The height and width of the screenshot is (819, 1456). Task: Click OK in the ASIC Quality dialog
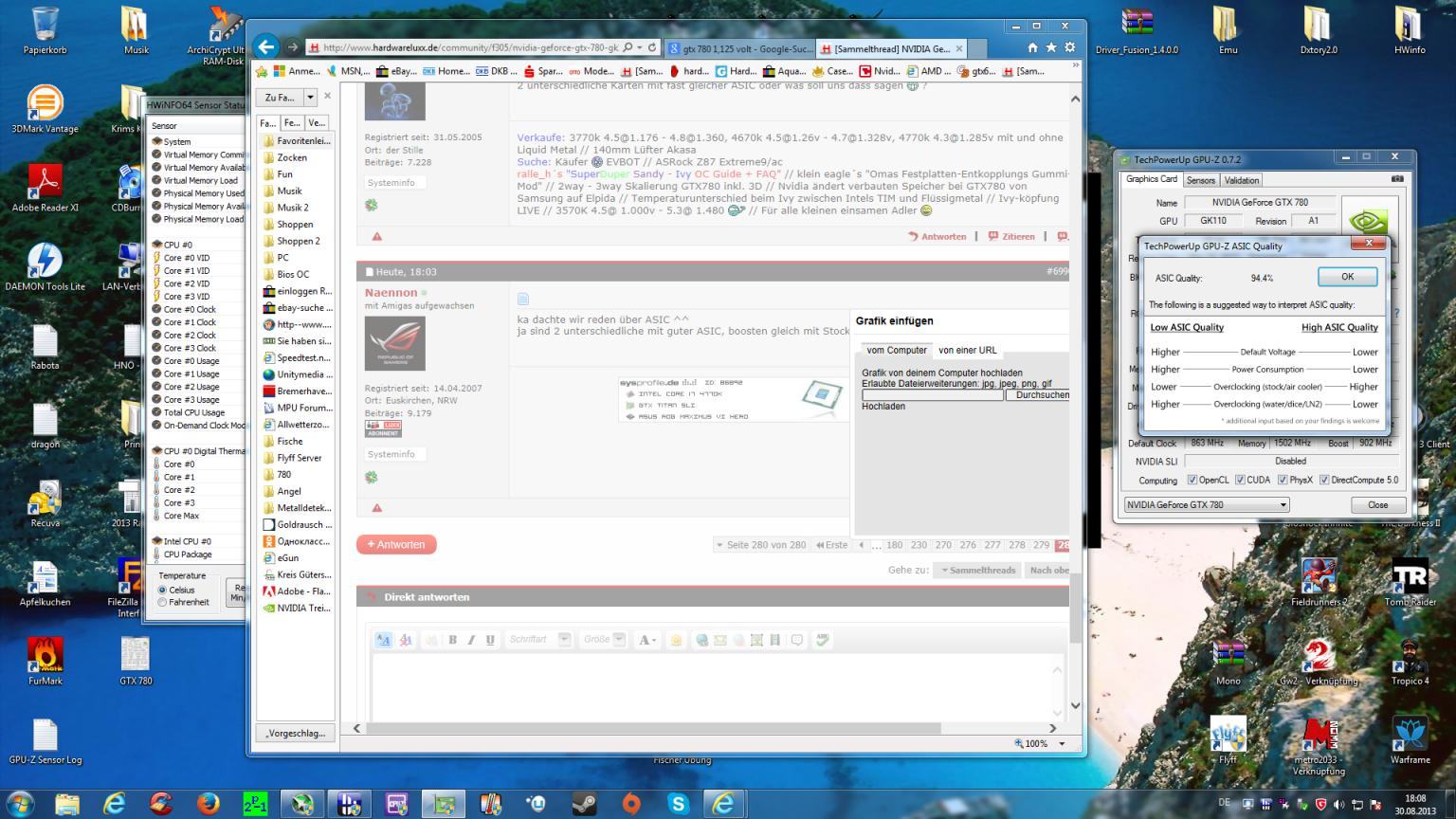1347,277
